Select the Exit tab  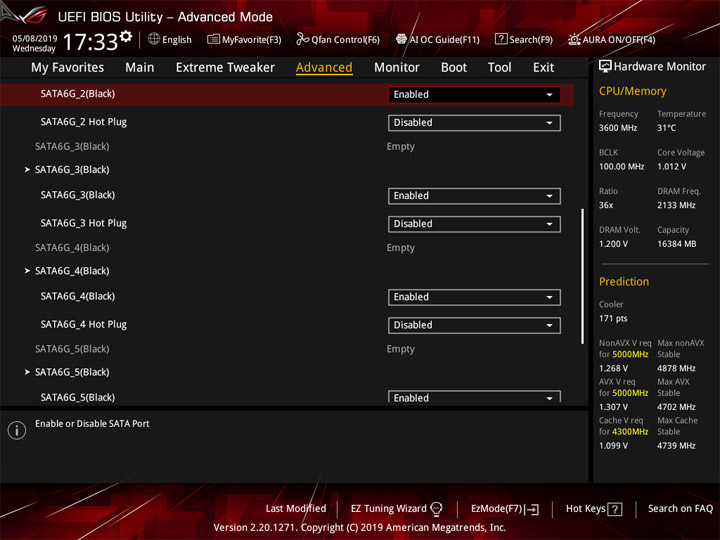tap(543, 68)
